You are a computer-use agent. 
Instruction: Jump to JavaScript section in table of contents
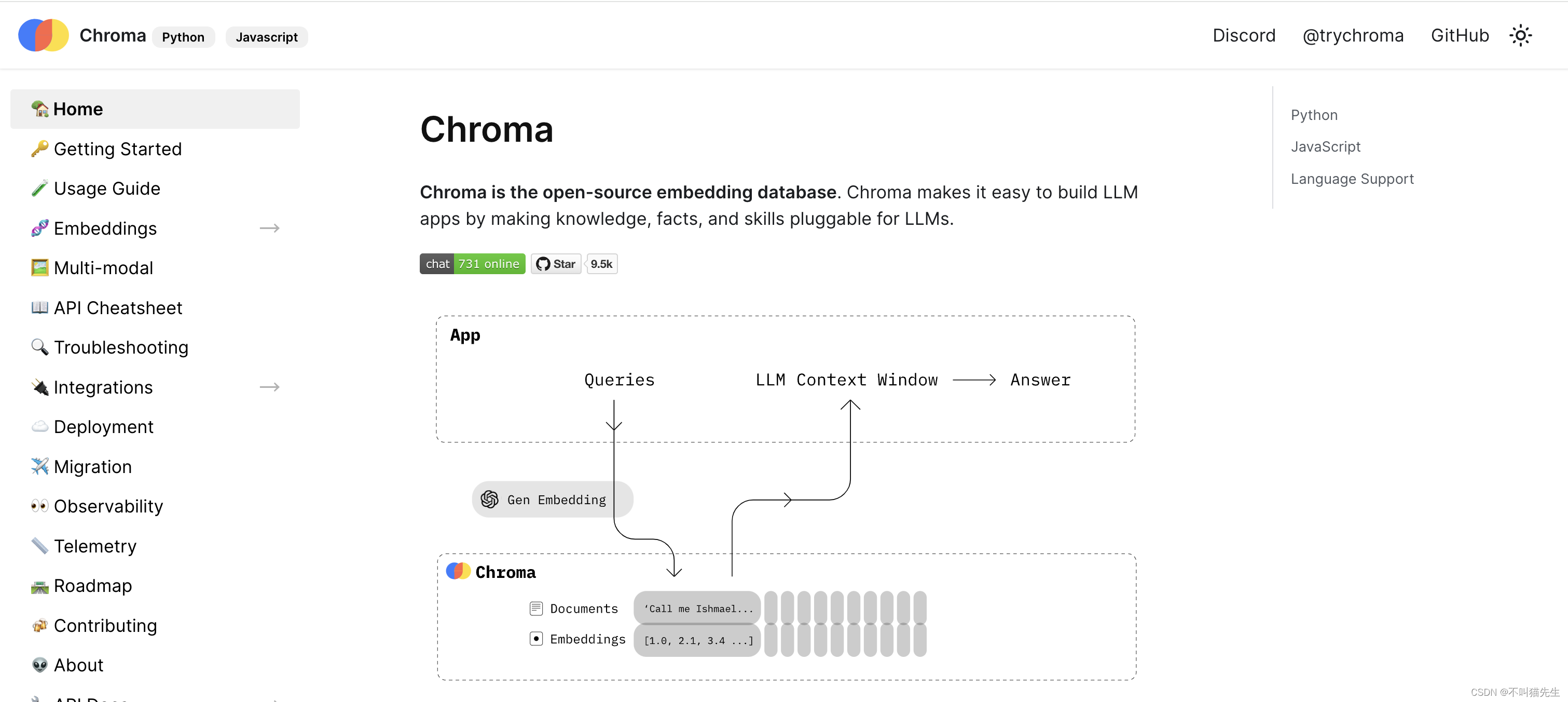pyautogui.click(x=1325, y=147)
